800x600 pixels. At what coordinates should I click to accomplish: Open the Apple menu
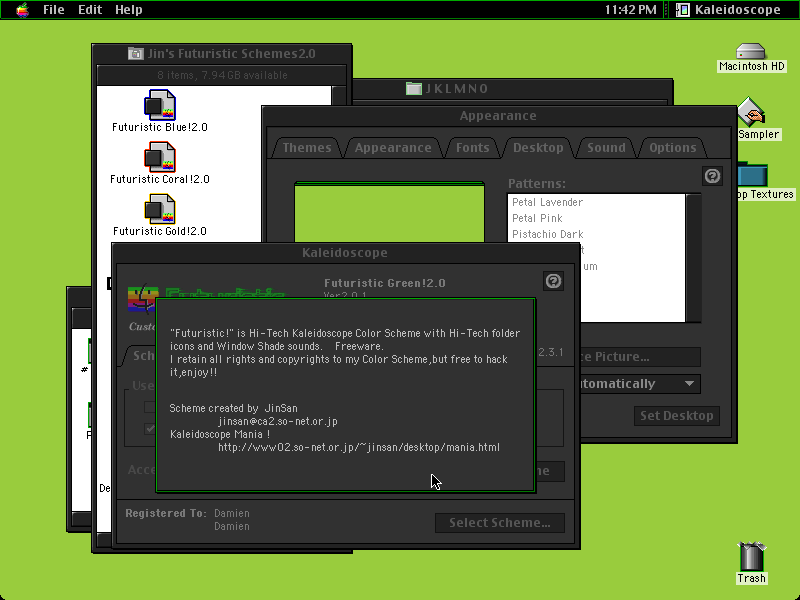pyautogui.click(x=22, y=10)
